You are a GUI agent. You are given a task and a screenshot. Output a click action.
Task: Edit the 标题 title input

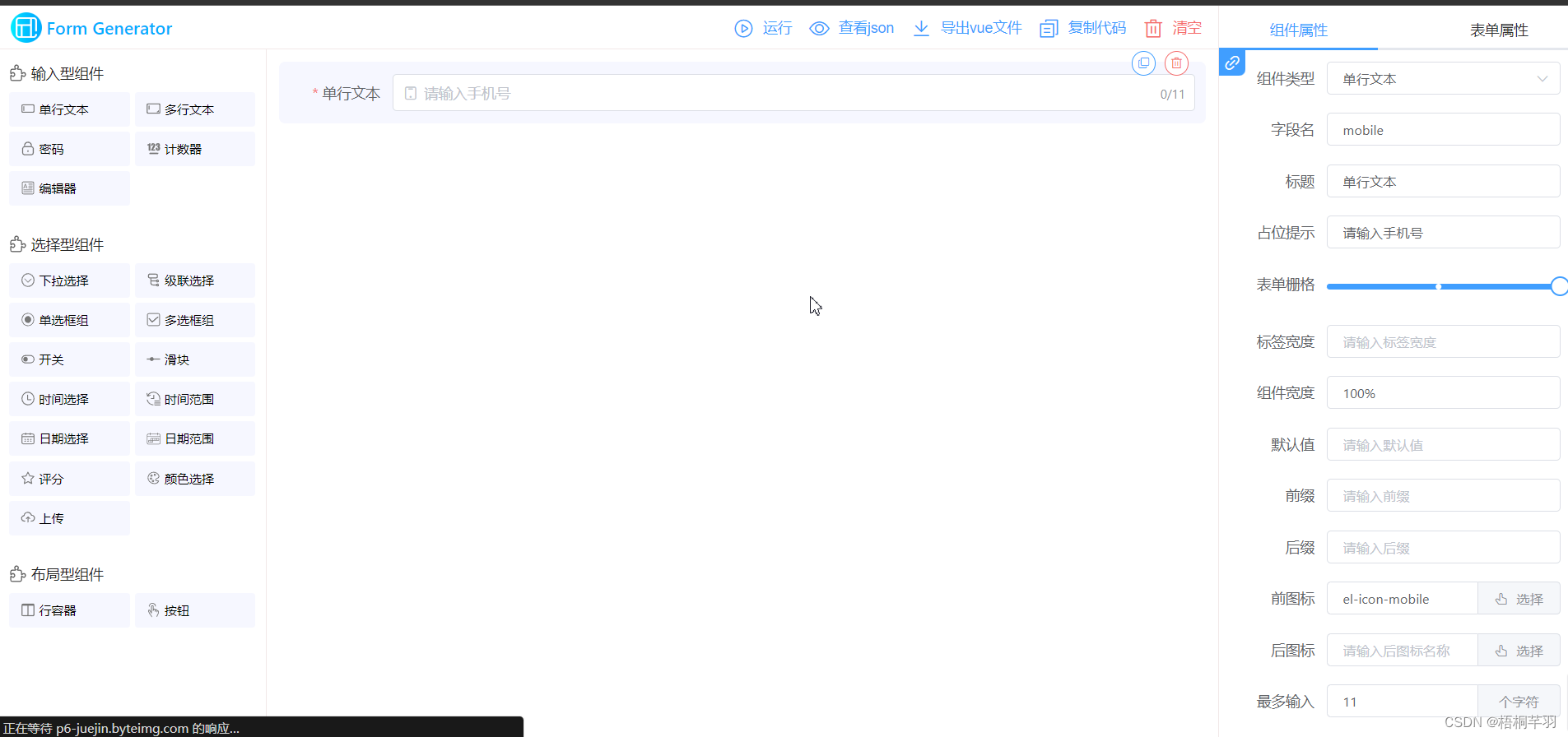(1443, 182)
